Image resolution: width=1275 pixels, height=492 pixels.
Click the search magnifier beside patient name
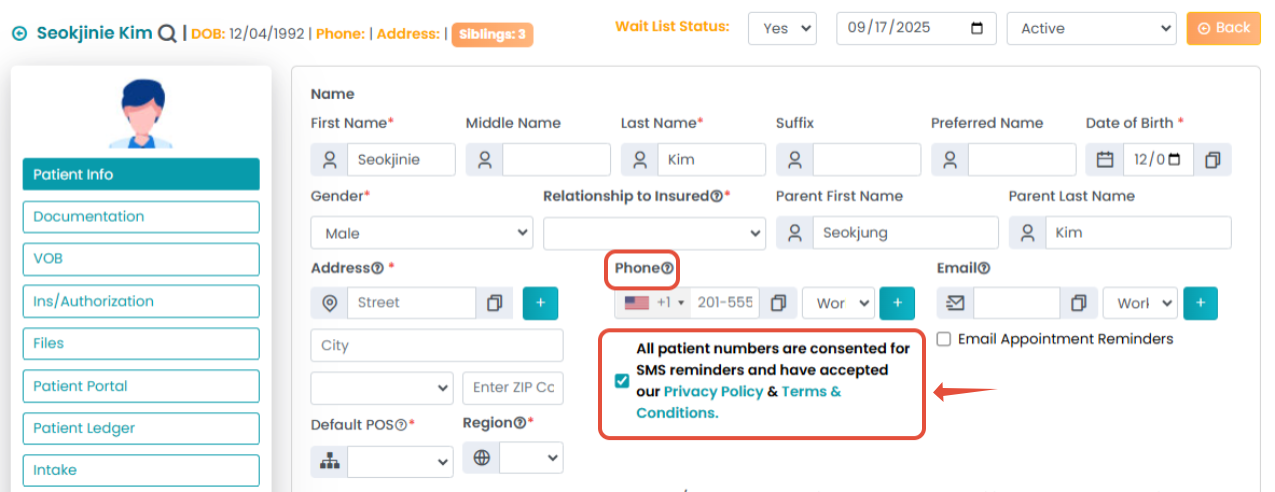tap(167, 33)
